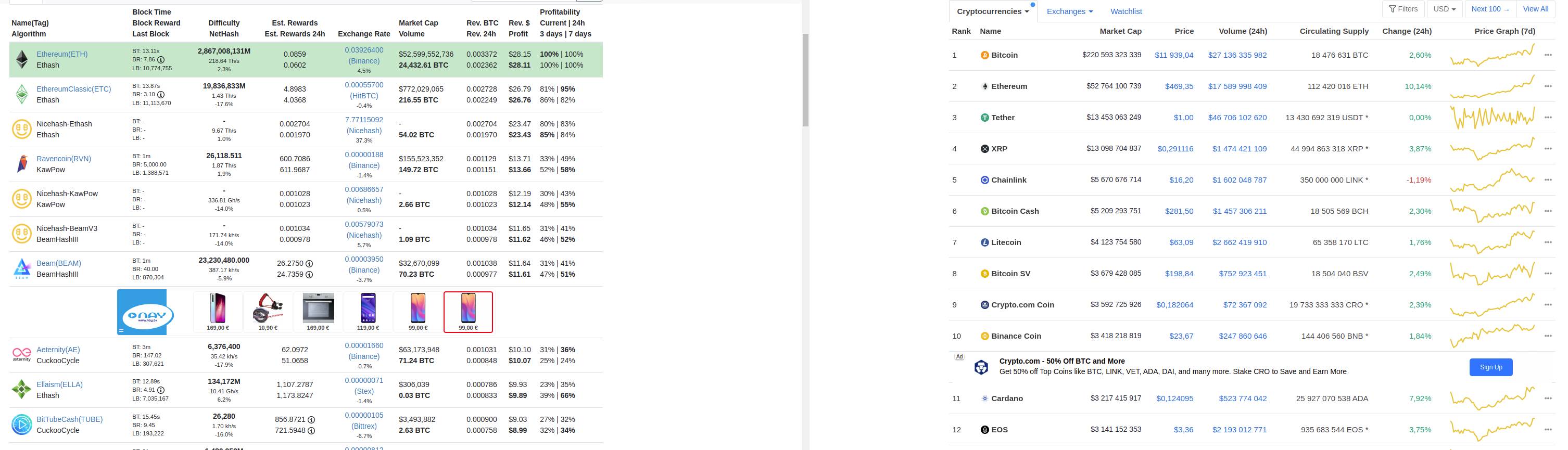
Task: Click the Aeternity infinity logo icon
Action: tap(22, 354)
